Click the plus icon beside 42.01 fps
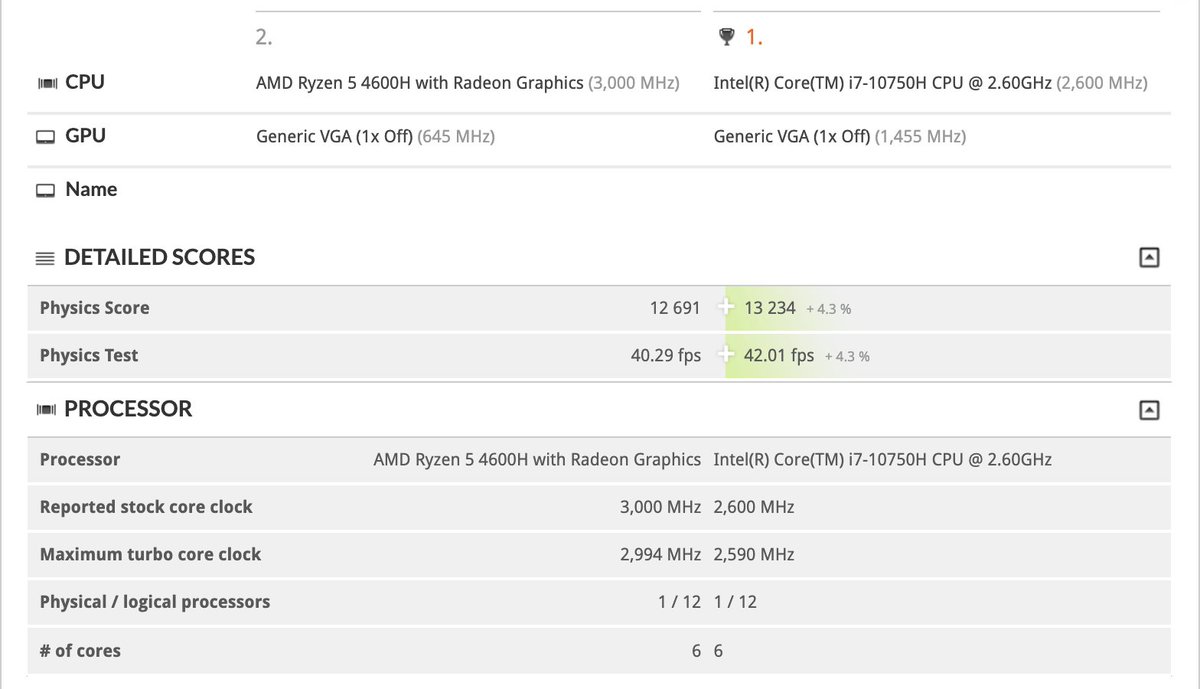Image resolution: width=1200 pixels, height=689 pixels. point(726,355)
